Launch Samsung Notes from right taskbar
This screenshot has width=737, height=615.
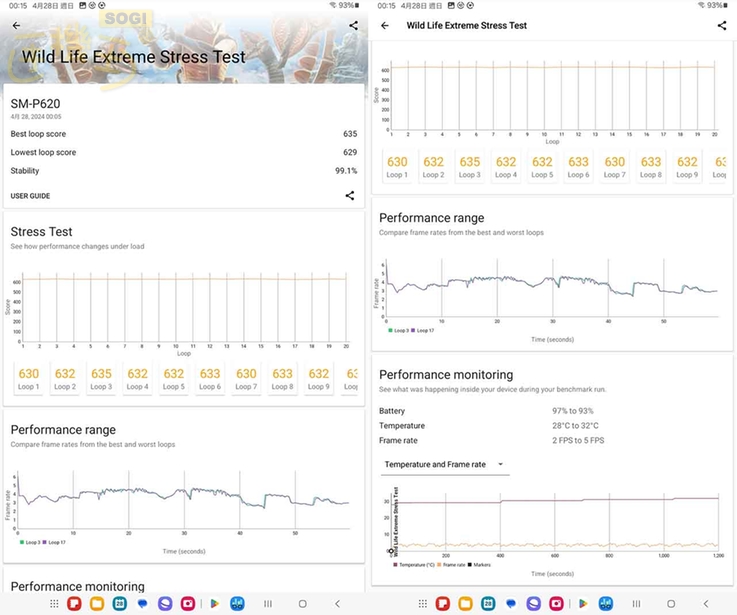443,603
